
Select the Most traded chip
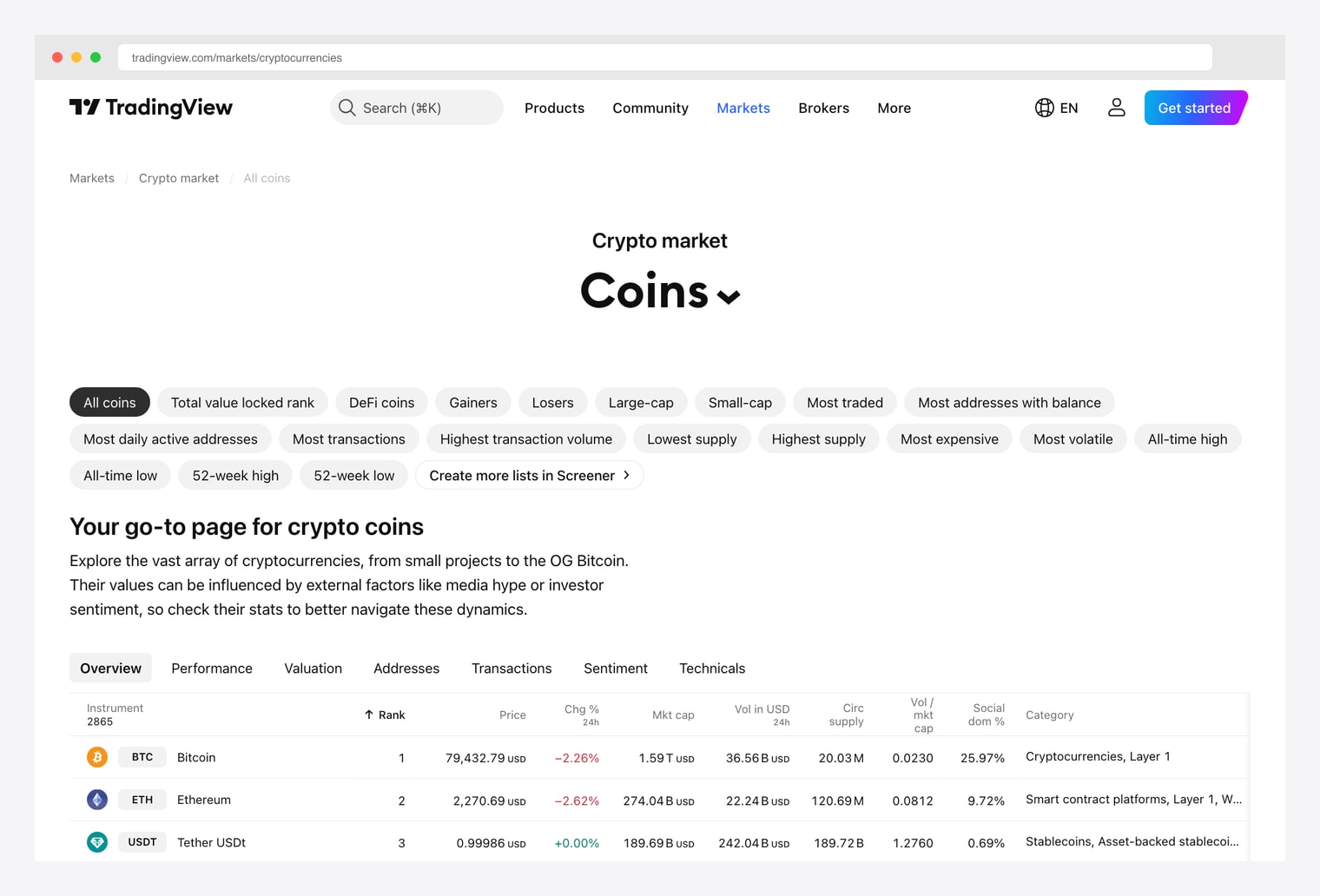point(845,403)
